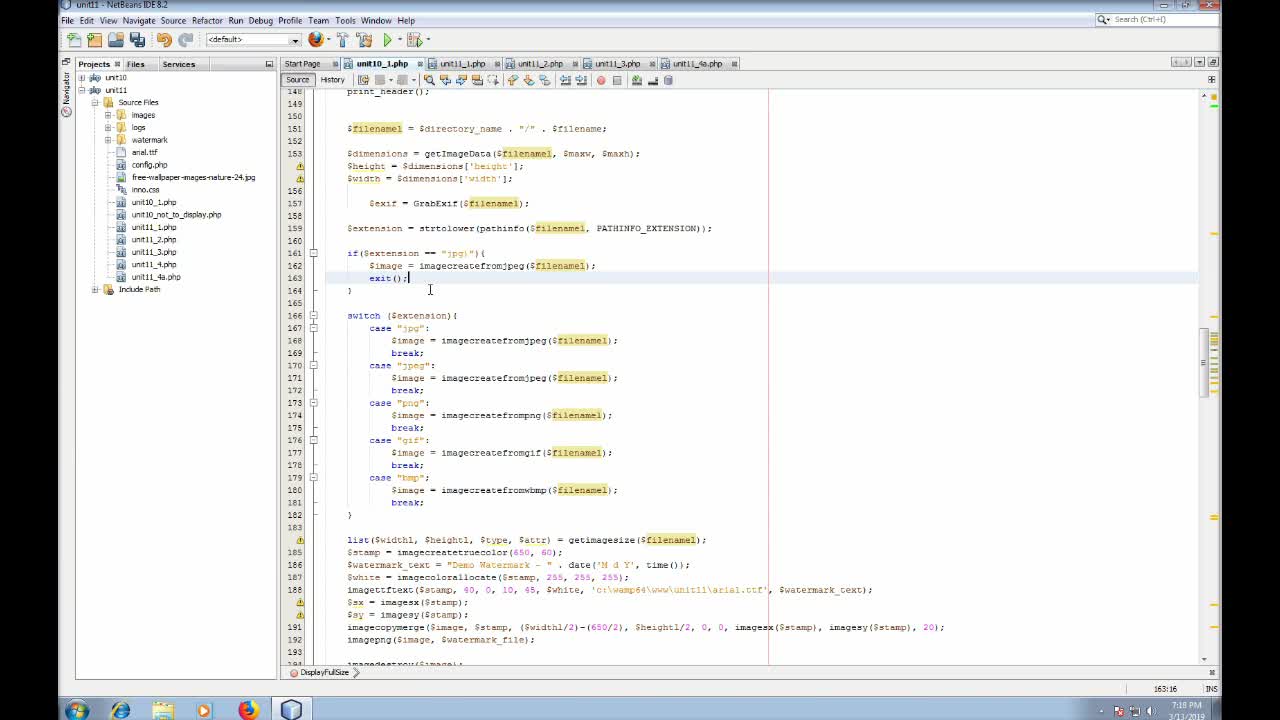
Task: Collapse the switch statement code fold
Action: click(x=313, y=315)
